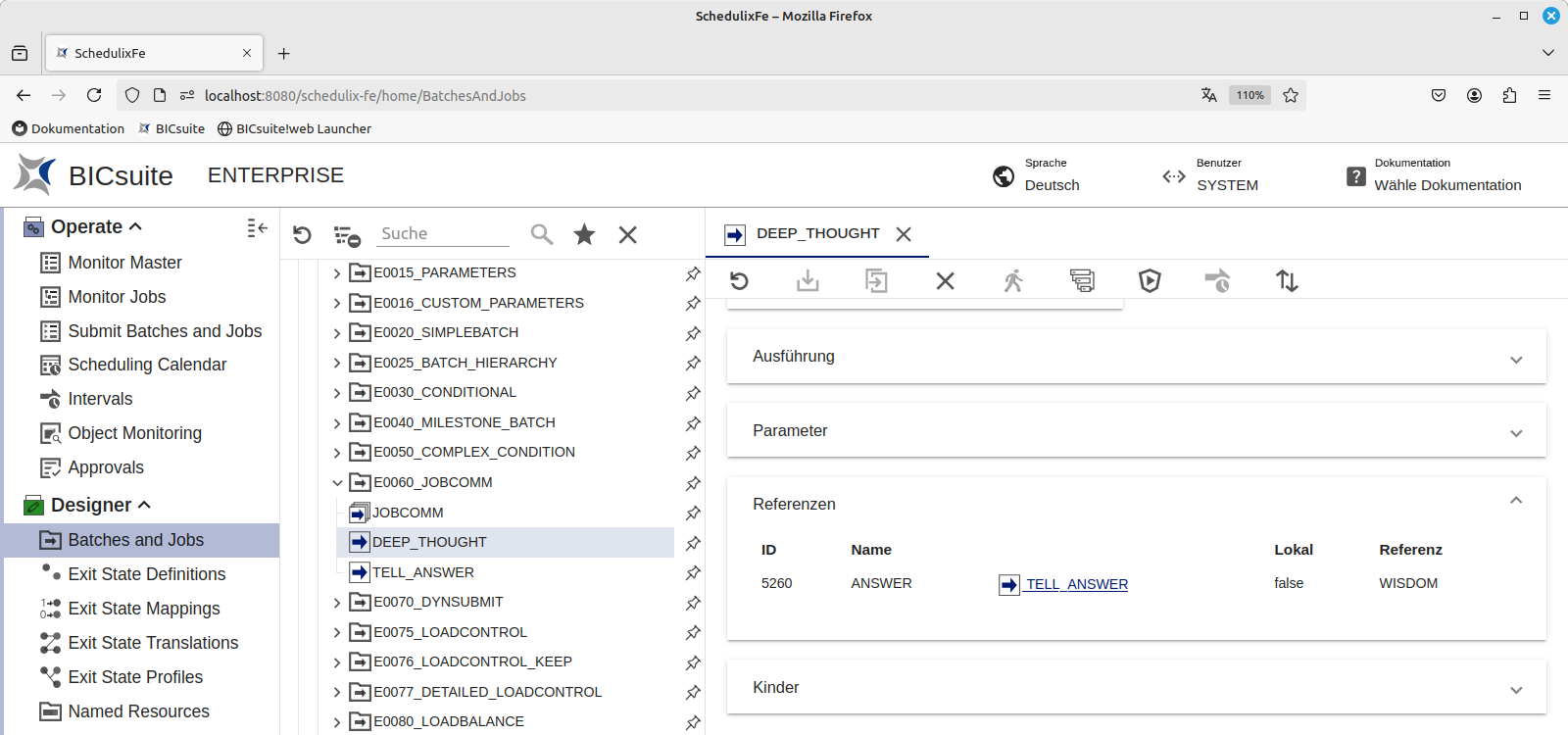Viewport: 1568px width, 735px height.
Task: Expand the Kinder section
Action: [x=1516, y=690]
